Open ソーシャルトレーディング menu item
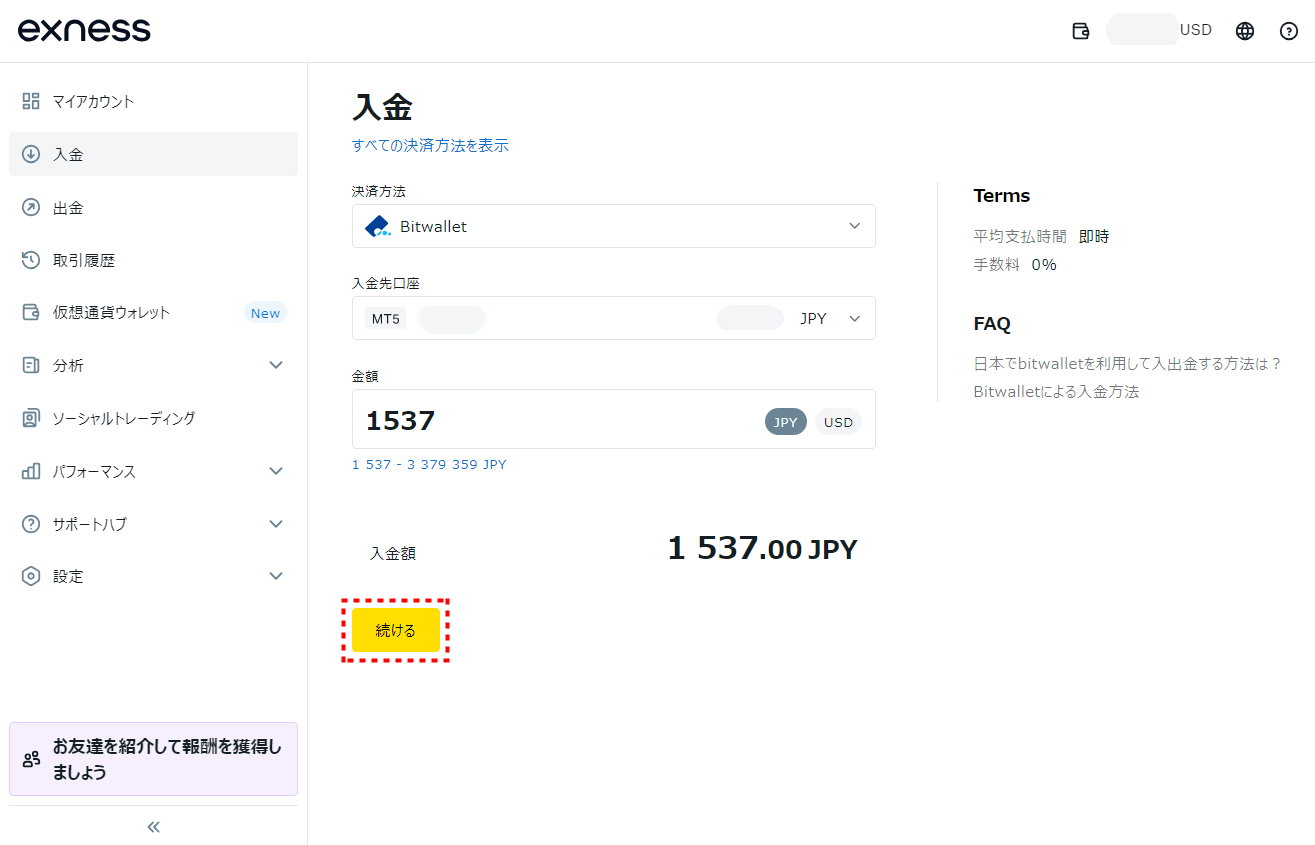The image size is (1315, 845). [x=153, y=418]
